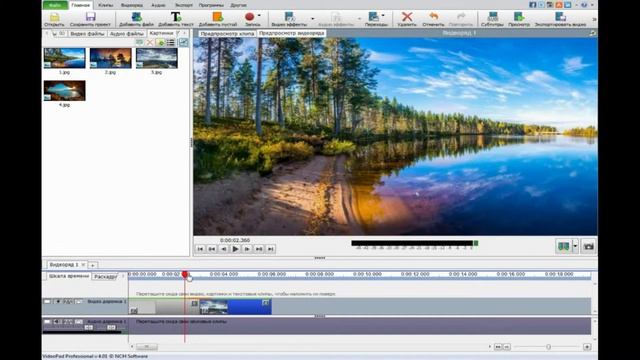This screenshot has width=640, height=360.
Task: Open the green File menu
Action: tap(55, 5)
